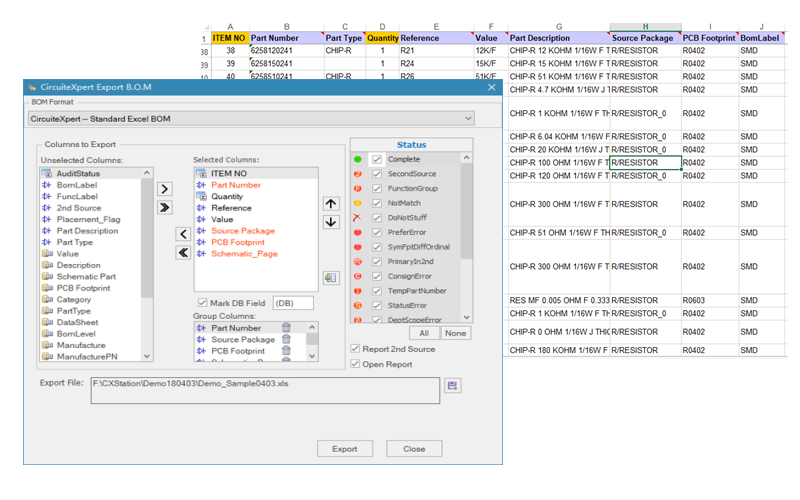Click the browse icon beside Export File
The width and height of the screenshot is (800, 500).
pos(453,385)
